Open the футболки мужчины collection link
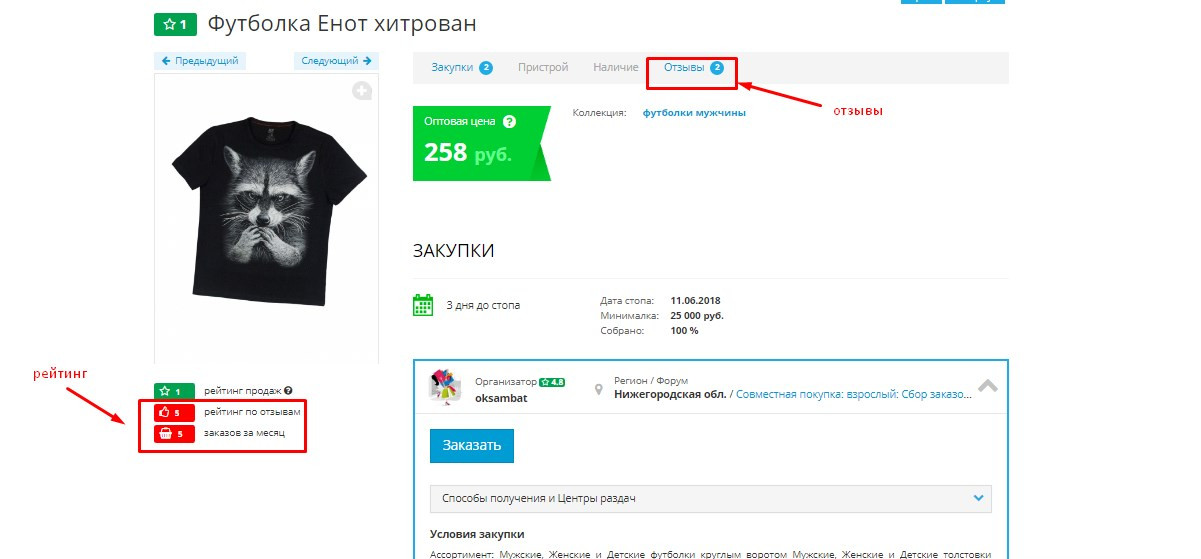The height and width of the screenshot is (559, 1201). coord(694,113)
